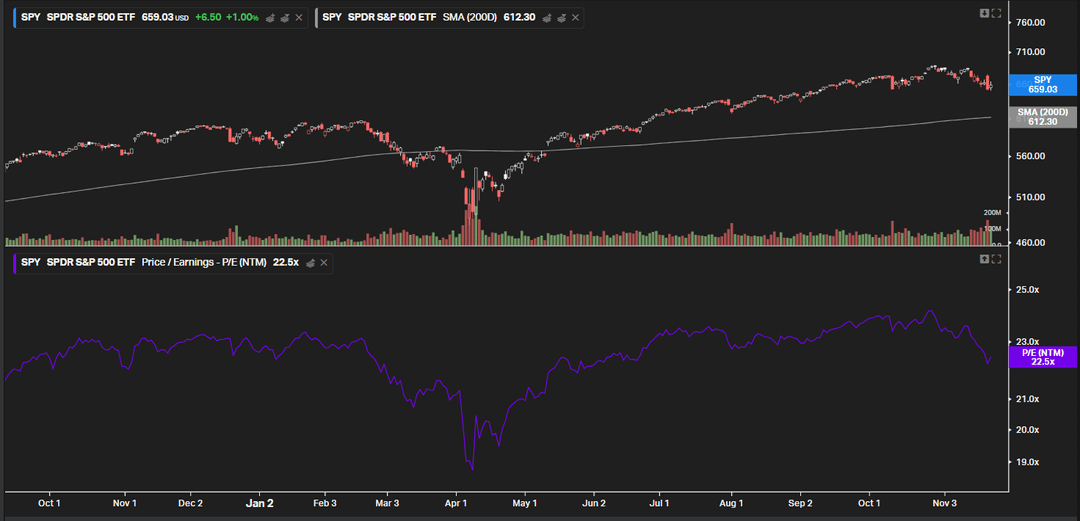
Task: Move the price pane down with arrow icon
Action: point(984,13)
